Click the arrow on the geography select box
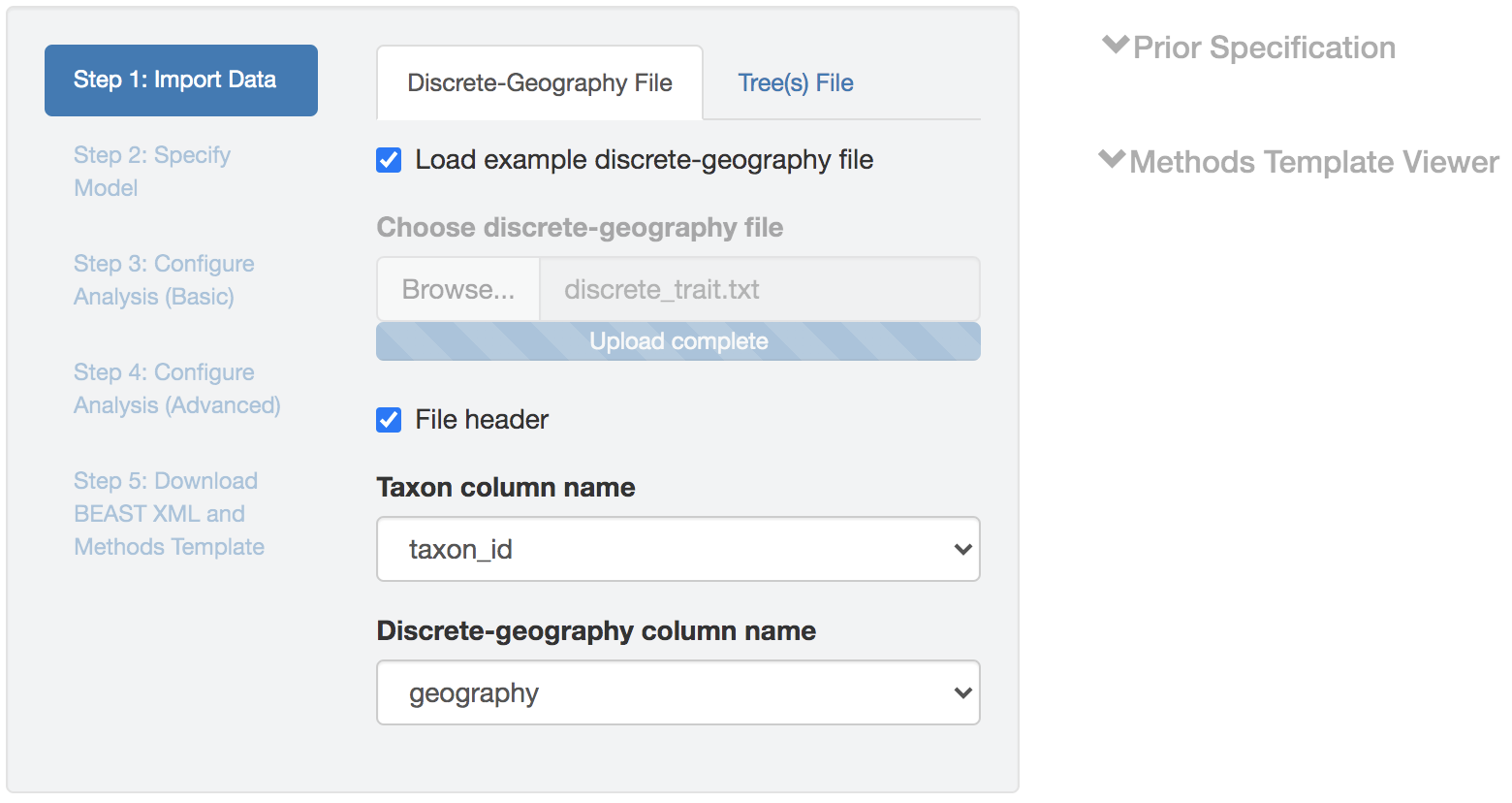 click(962, 692)
